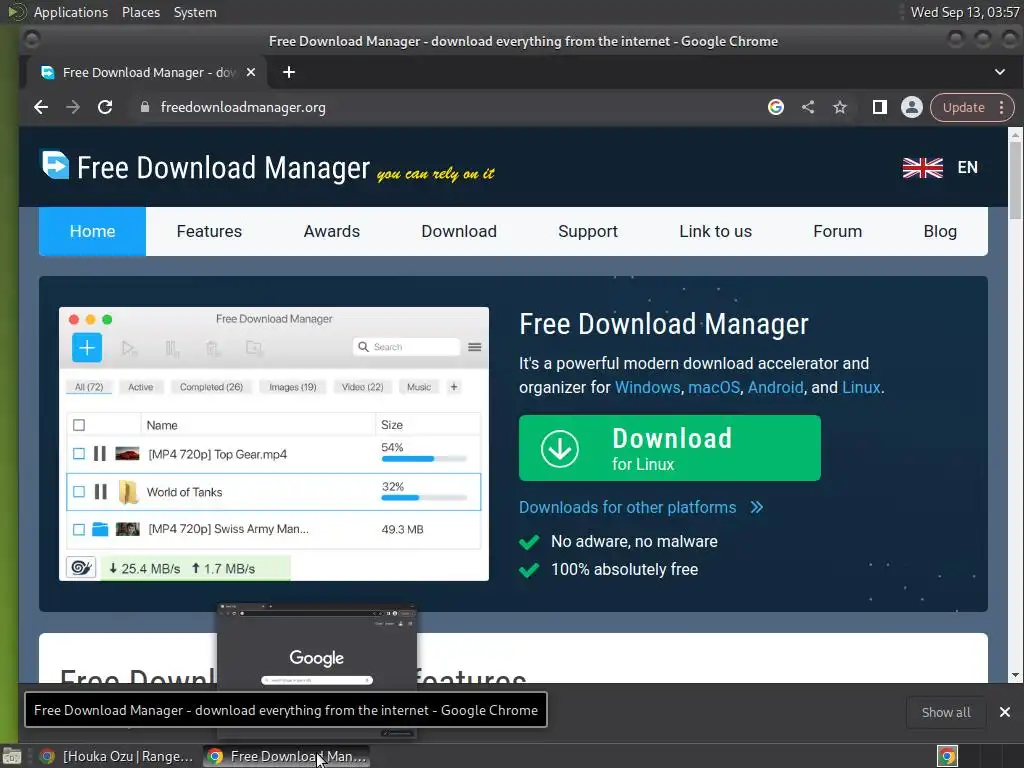
Task: Click Downloads for other platforms link
Action: point(628,507)
